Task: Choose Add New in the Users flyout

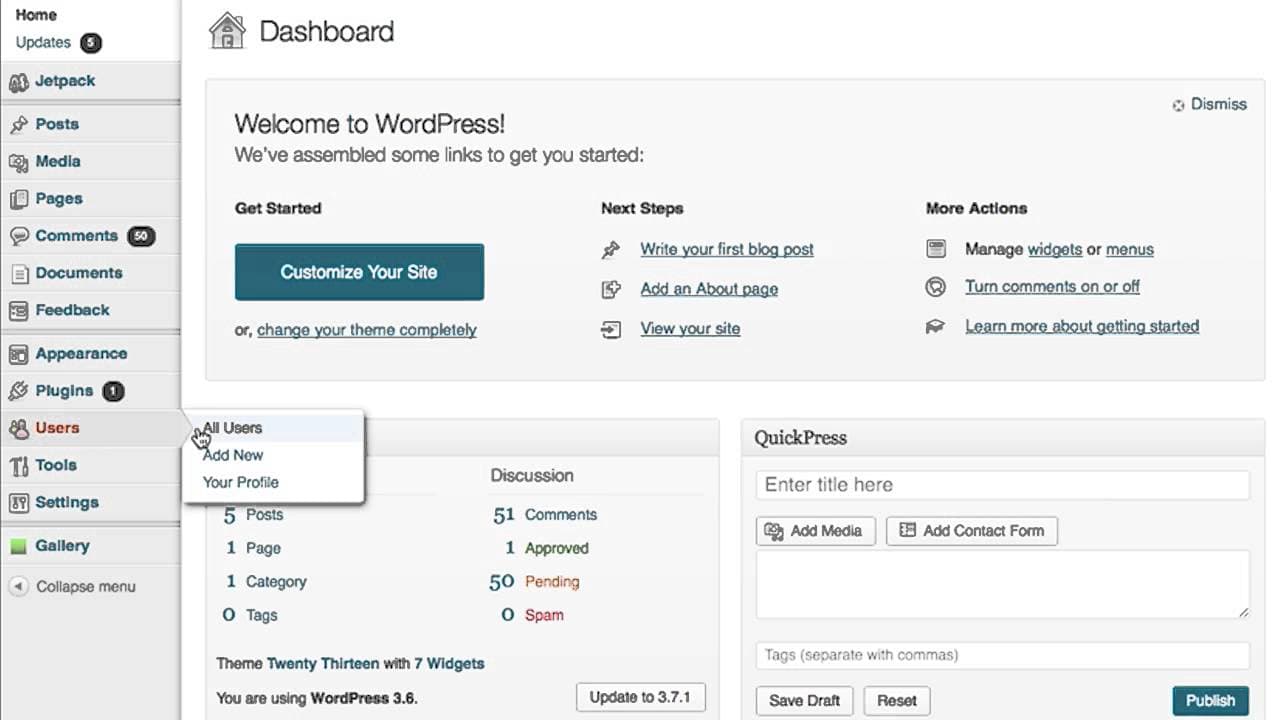Action: (x=233, y=455)
